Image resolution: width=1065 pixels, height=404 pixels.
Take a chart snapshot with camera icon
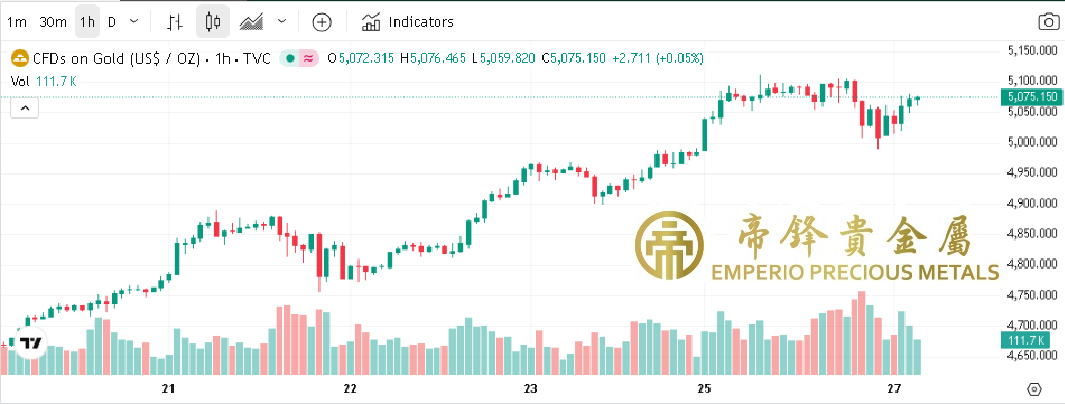pyautogui.click(x=1048, y=21)
